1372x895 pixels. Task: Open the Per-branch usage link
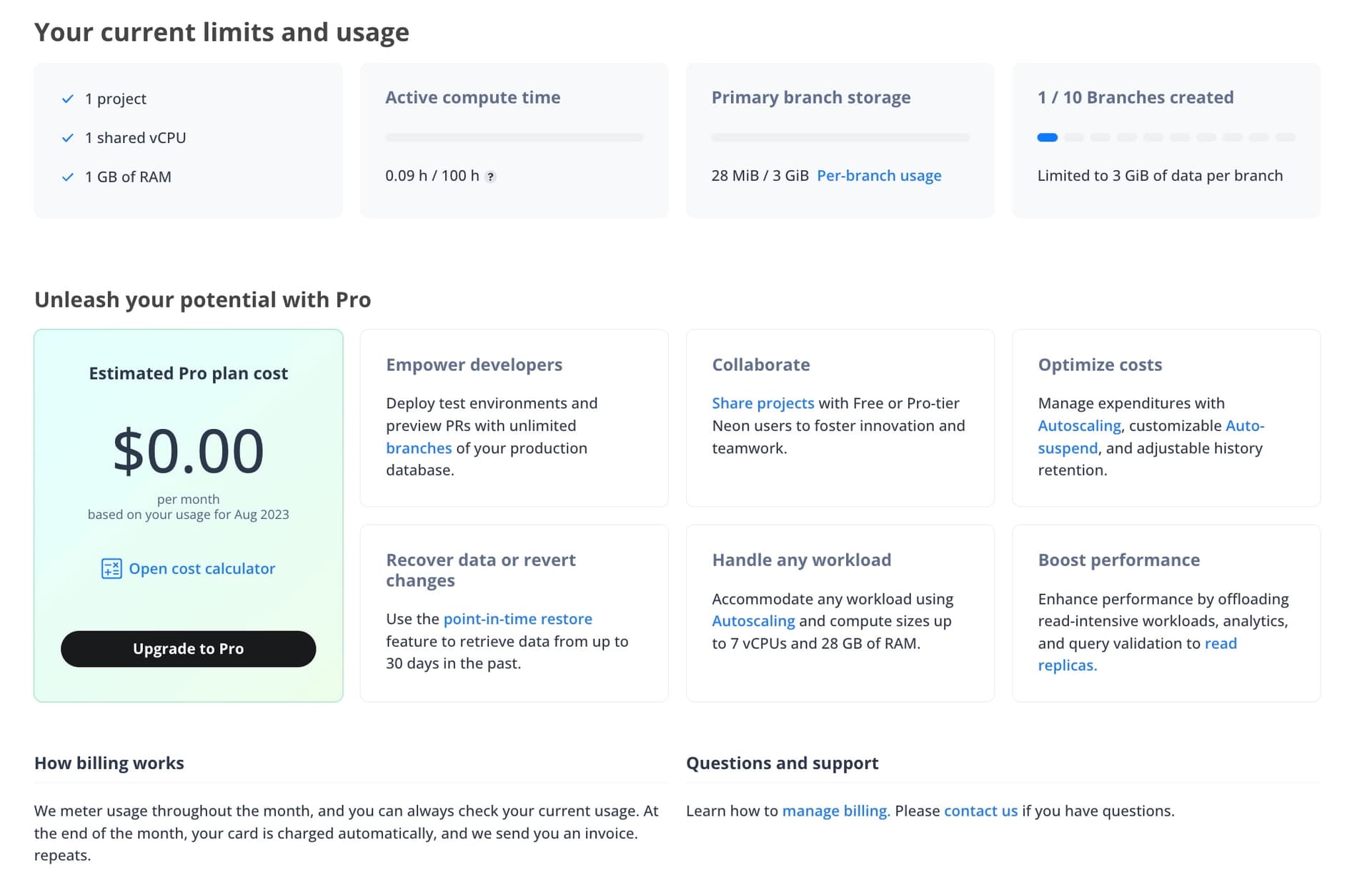(879, 175)
